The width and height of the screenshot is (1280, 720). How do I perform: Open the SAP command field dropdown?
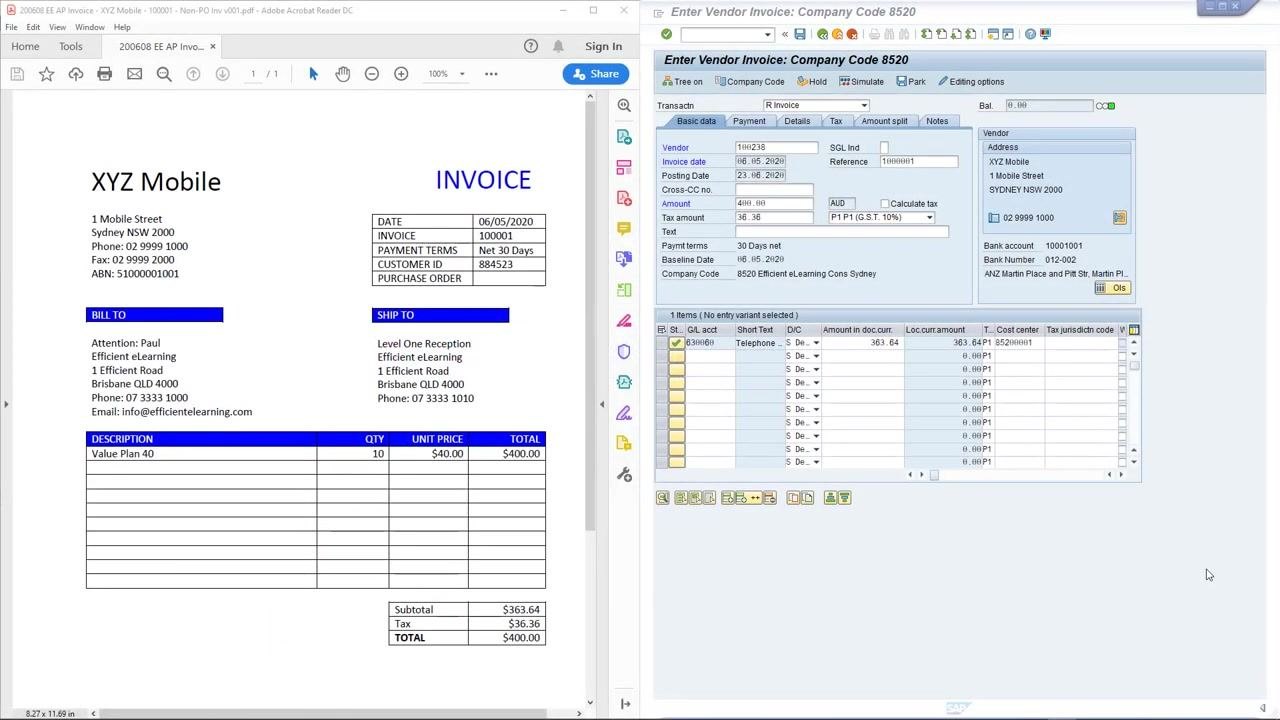768,35
